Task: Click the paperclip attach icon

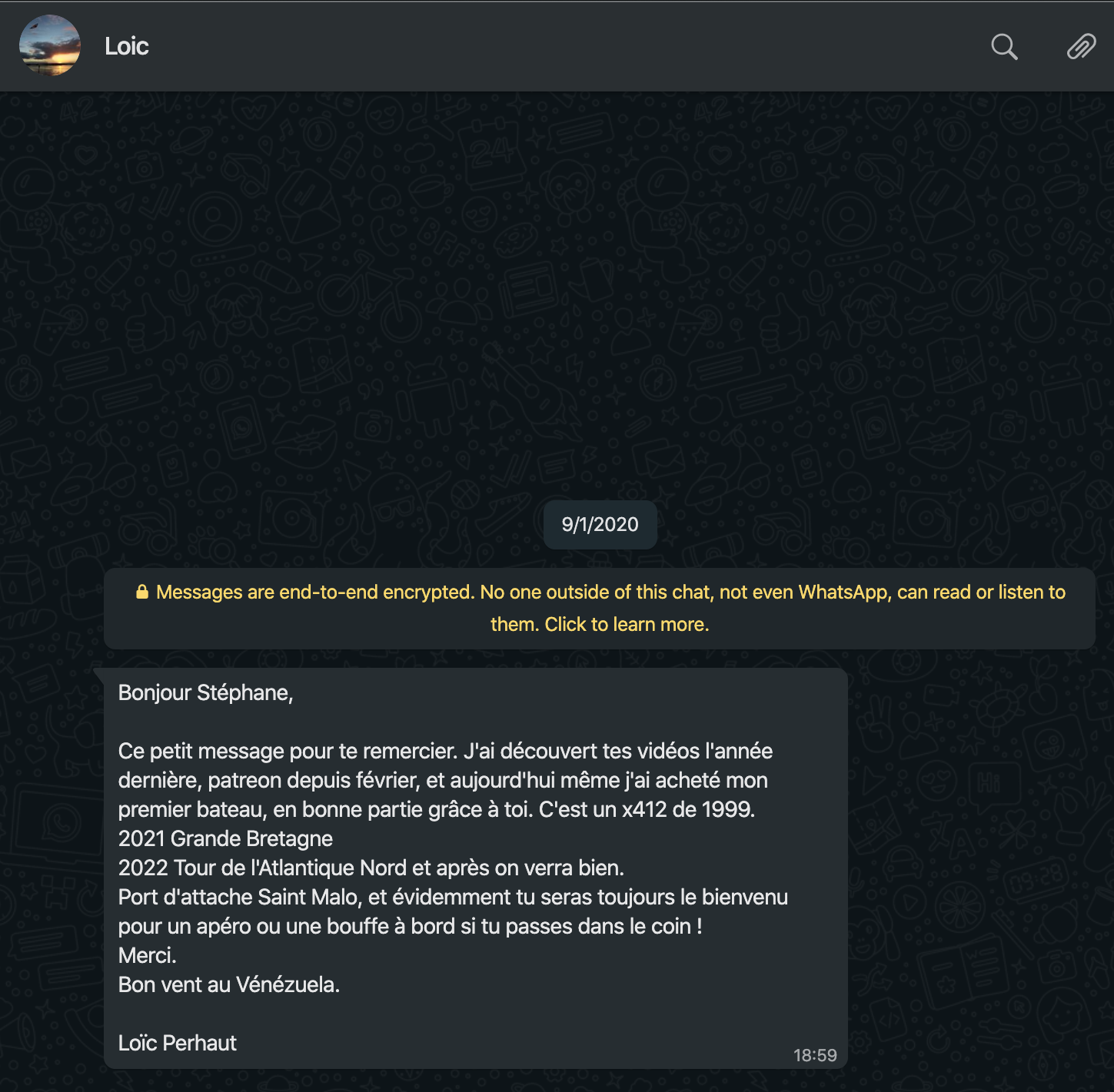Action: pyautogui.click(x=1081, y=47)
